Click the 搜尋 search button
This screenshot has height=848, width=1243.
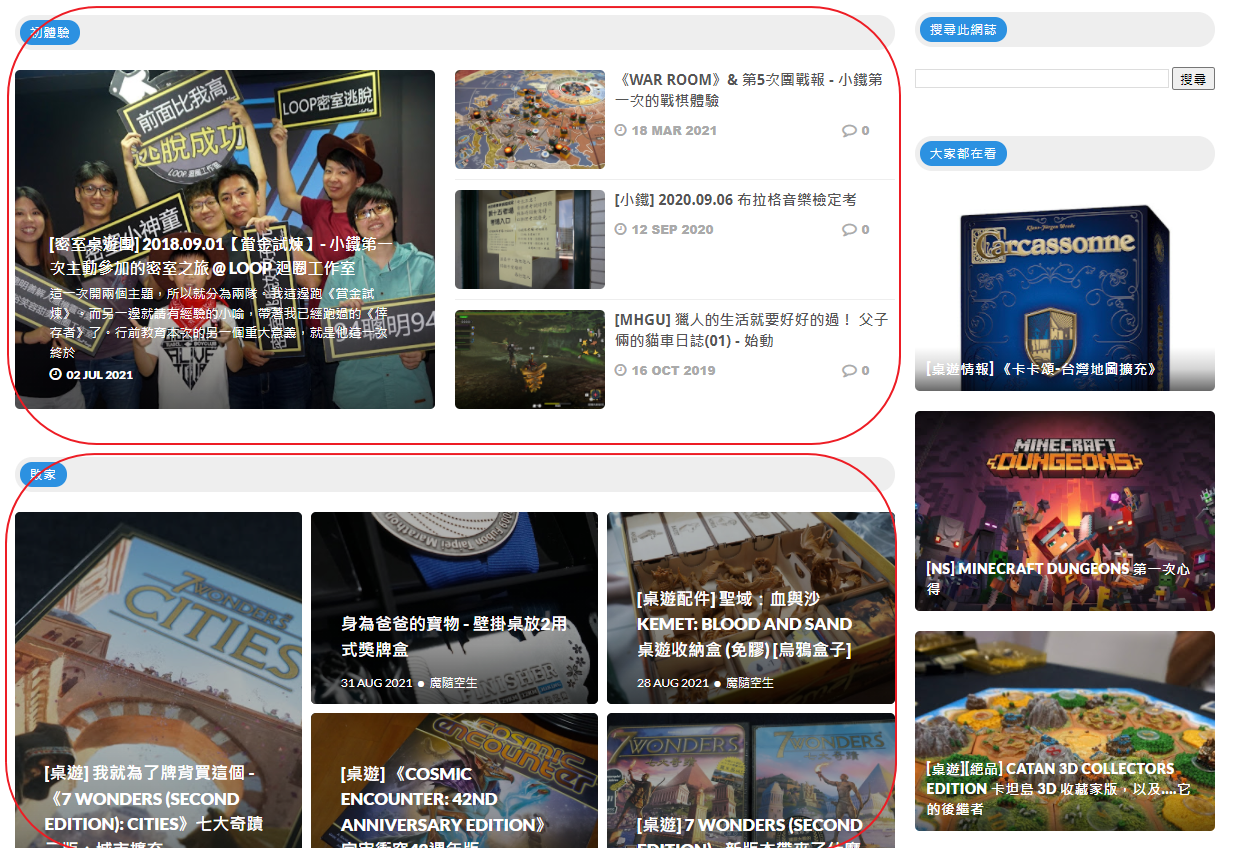click(x=1193, y=79)
